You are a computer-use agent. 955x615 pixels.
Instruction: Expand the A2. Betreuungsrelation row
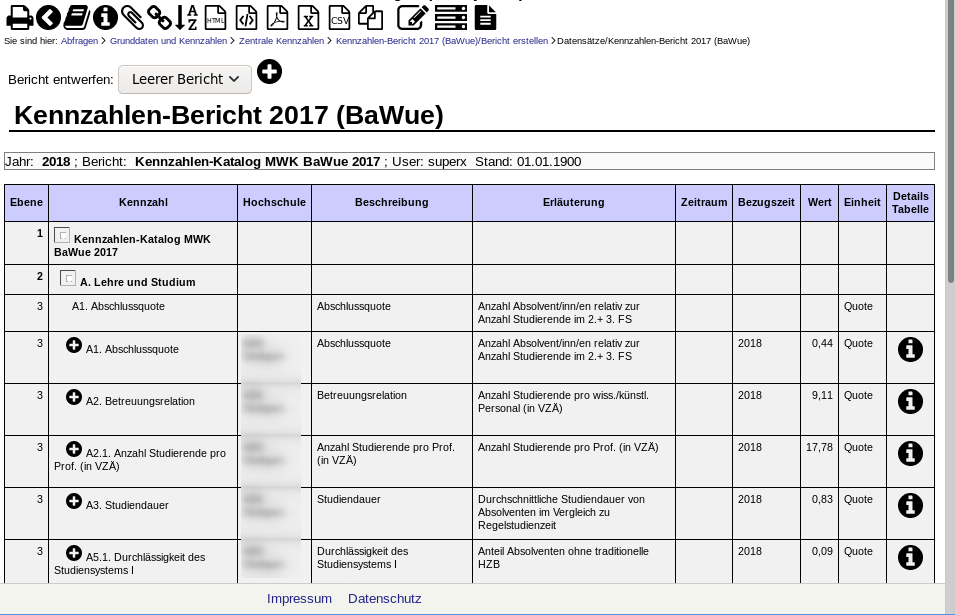tap(74, 398)
